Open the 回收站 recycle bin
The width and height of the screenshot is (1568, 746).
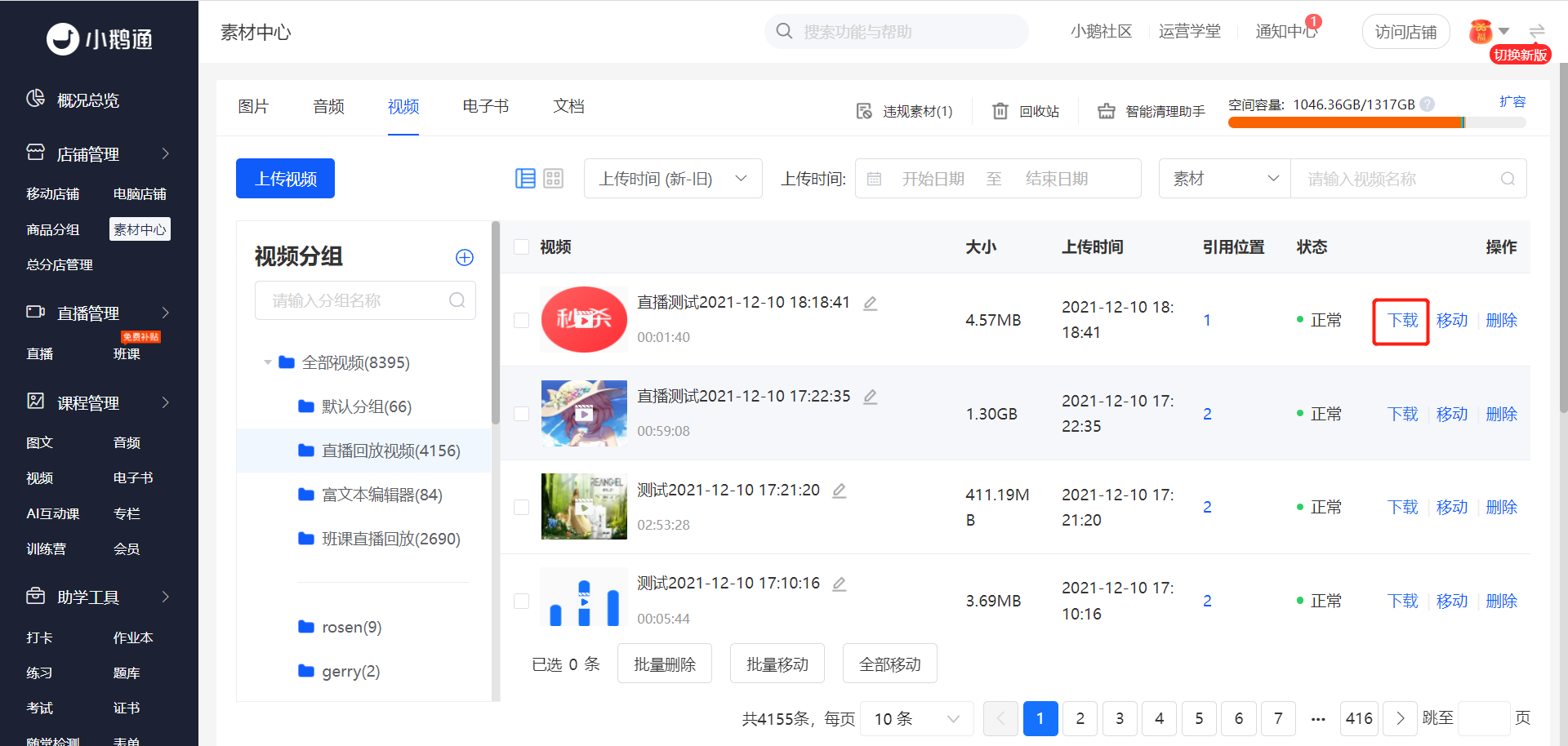coord(1026,111)
